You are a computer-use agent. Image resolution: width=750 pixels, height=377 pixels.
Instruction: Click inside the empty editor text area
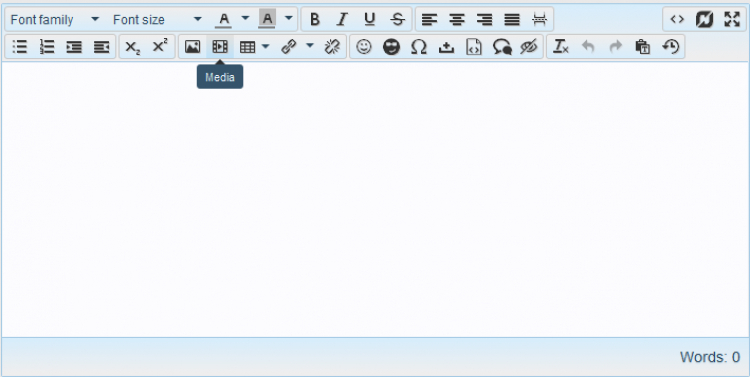375,199
